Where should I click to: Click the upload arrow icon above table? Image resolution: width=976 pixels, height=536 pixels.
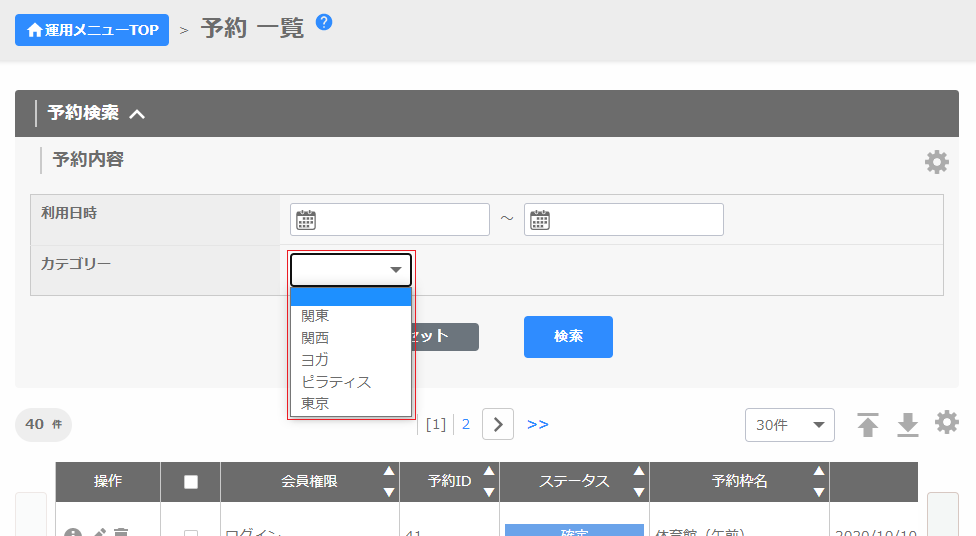point(868,425)
